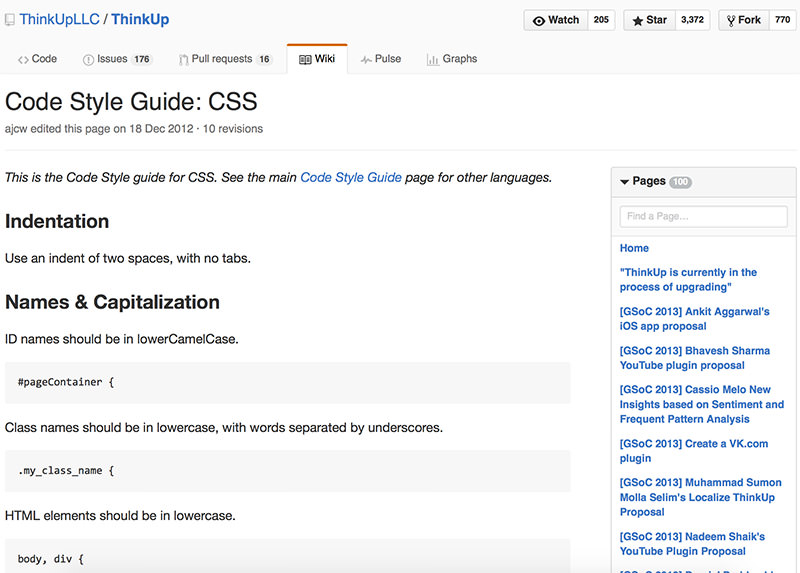The image size is (800, 573).
Task: Click the star icon on Star button
Action: pyautogui.click(x=638, y=21)
